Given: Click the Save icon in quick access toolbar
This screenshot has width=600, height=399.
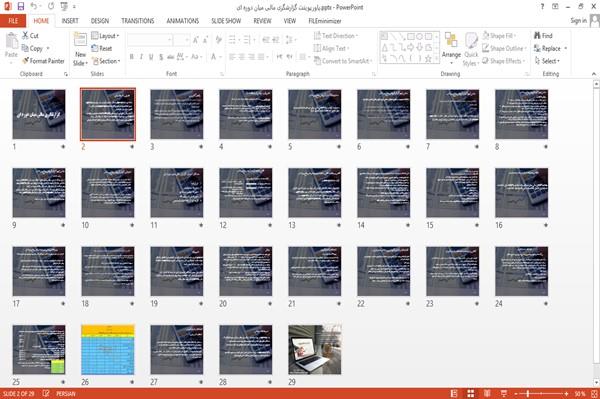Looking at the screenshot, I should tap(21, 7).
